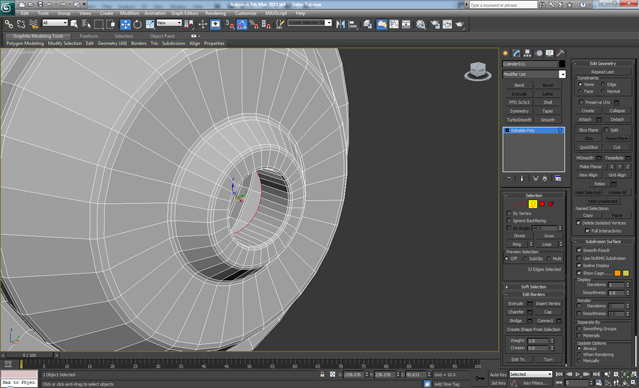The height and width of the screenshot is (388, 639).
Task: Select Element sub-object level icon
Action: [x=551, y=204]
